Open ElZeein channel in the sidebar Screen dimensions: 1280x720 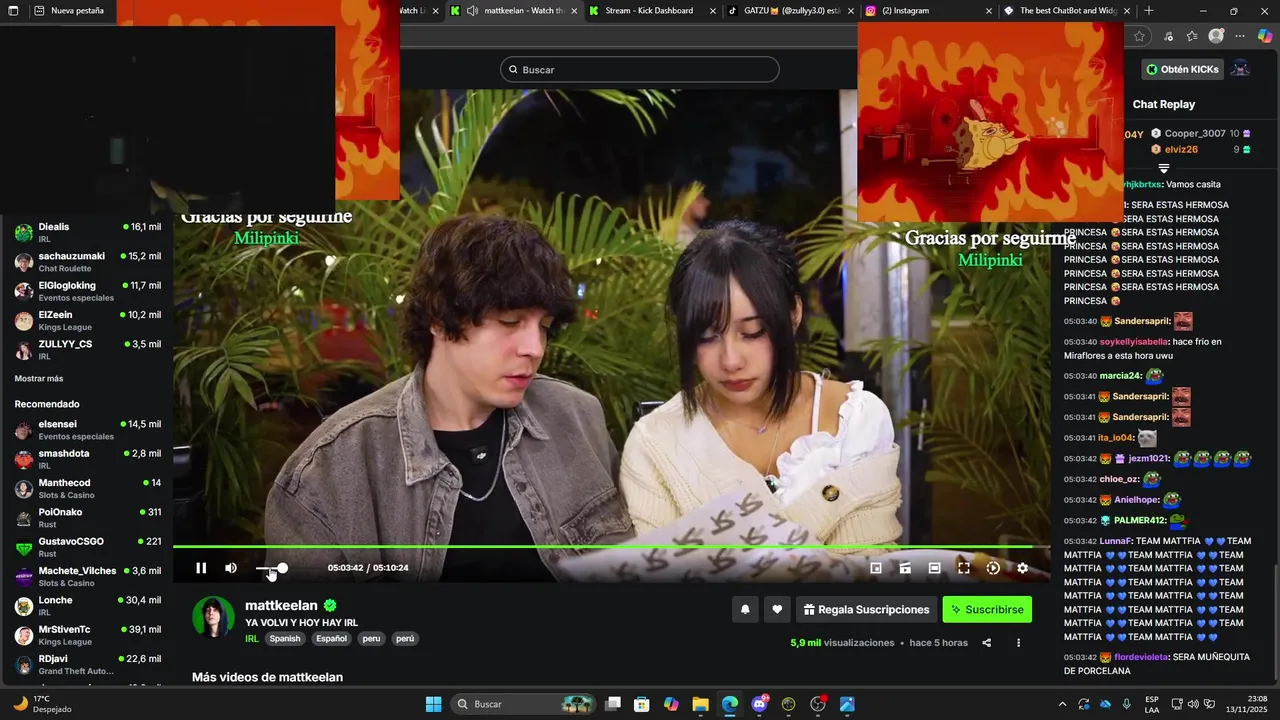[87, 320]
